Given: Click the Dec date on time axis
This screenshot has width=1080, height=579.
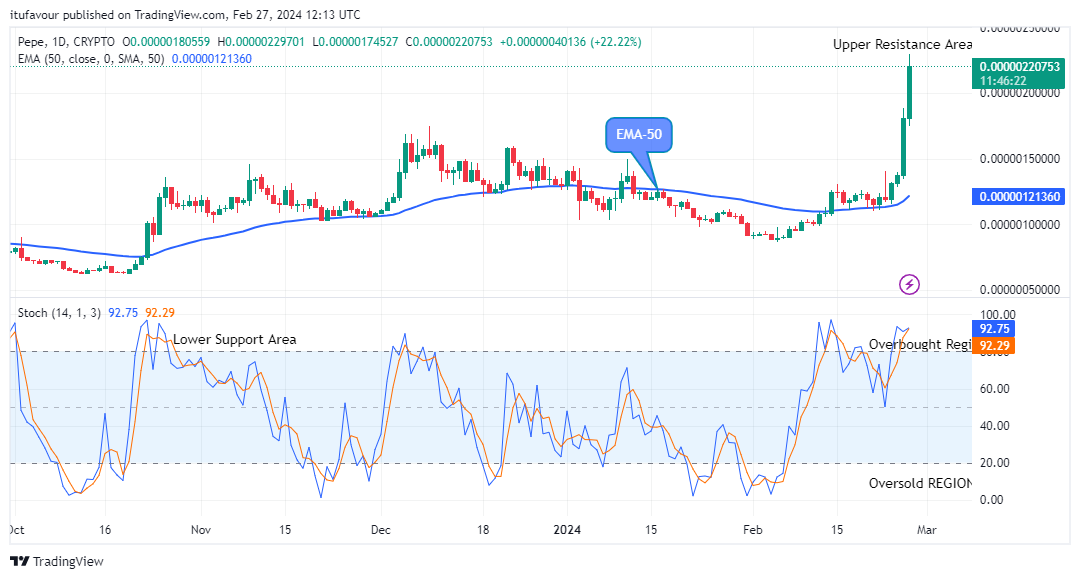Looking at the screenshot, I should pyautogui.click(x=380, y=529).
